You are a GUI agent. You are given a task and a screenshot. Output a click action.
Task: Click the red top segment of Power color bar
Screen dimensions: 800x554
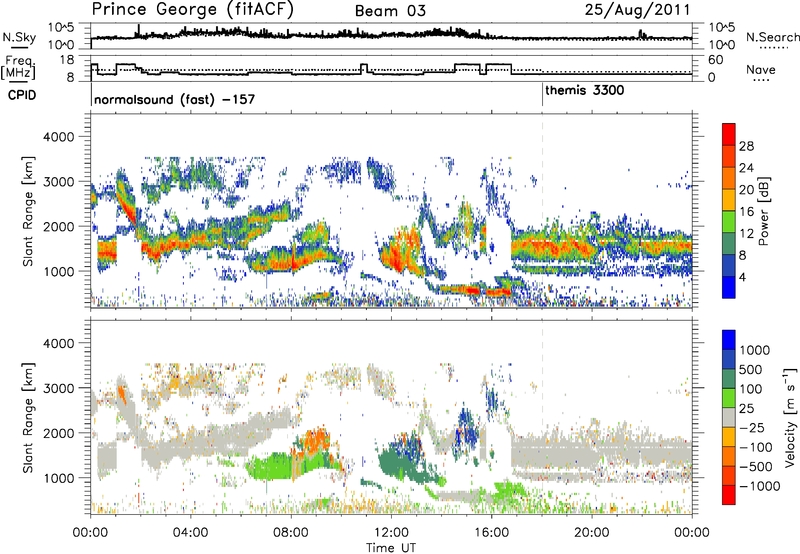coord(729,134)
